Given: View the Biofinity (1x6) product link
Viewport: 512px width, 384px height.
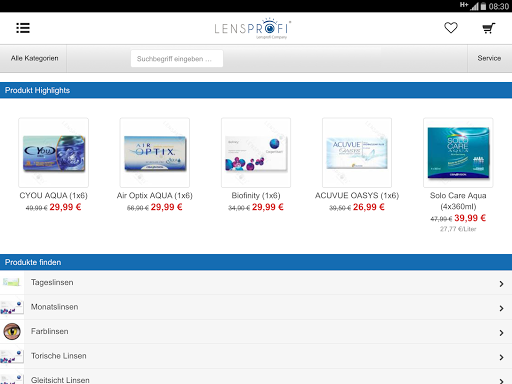Looking at the screenshot, I should (x=256, y=195).
